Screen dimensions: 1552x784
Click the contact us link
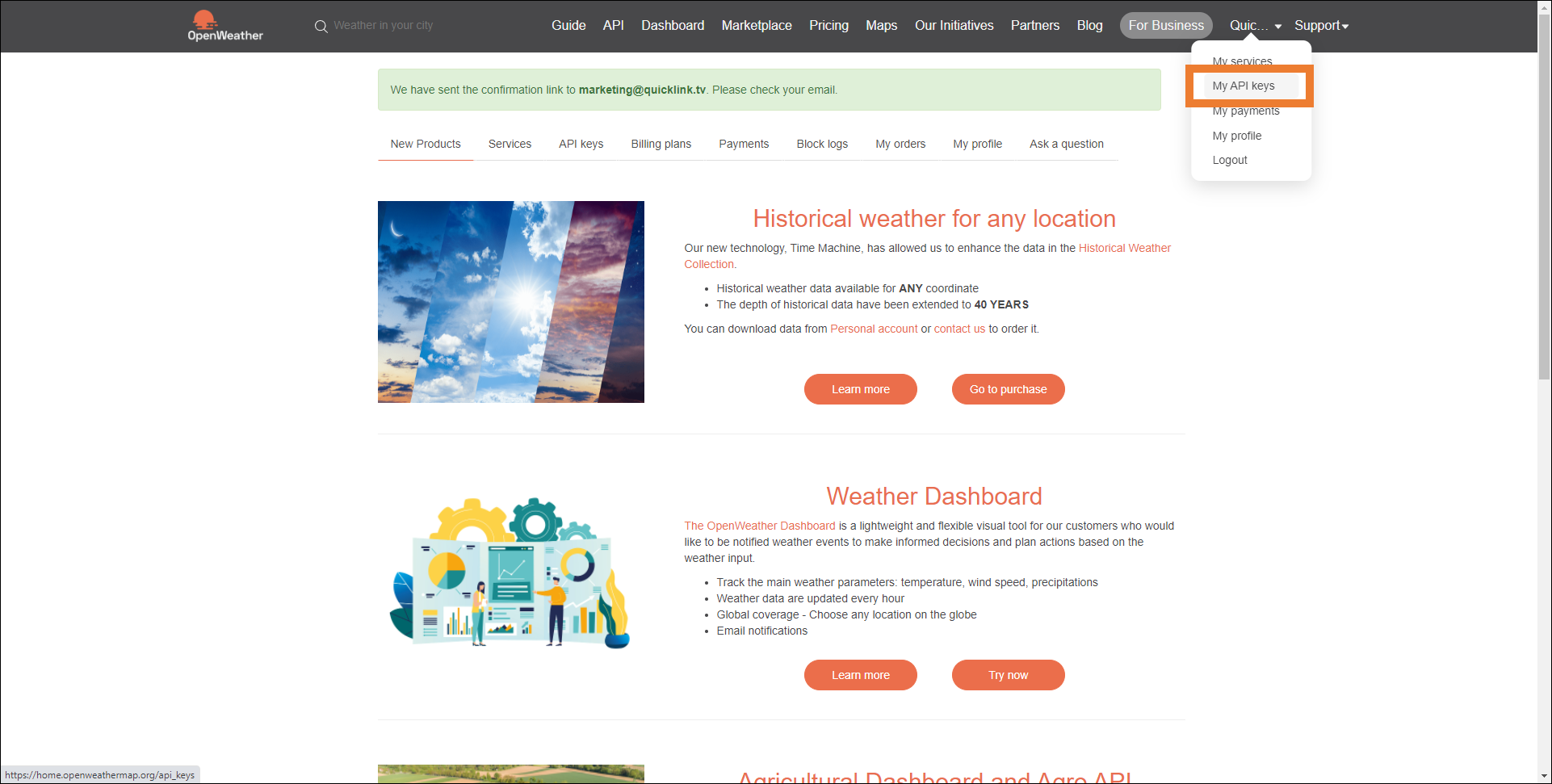coord(959,329)
